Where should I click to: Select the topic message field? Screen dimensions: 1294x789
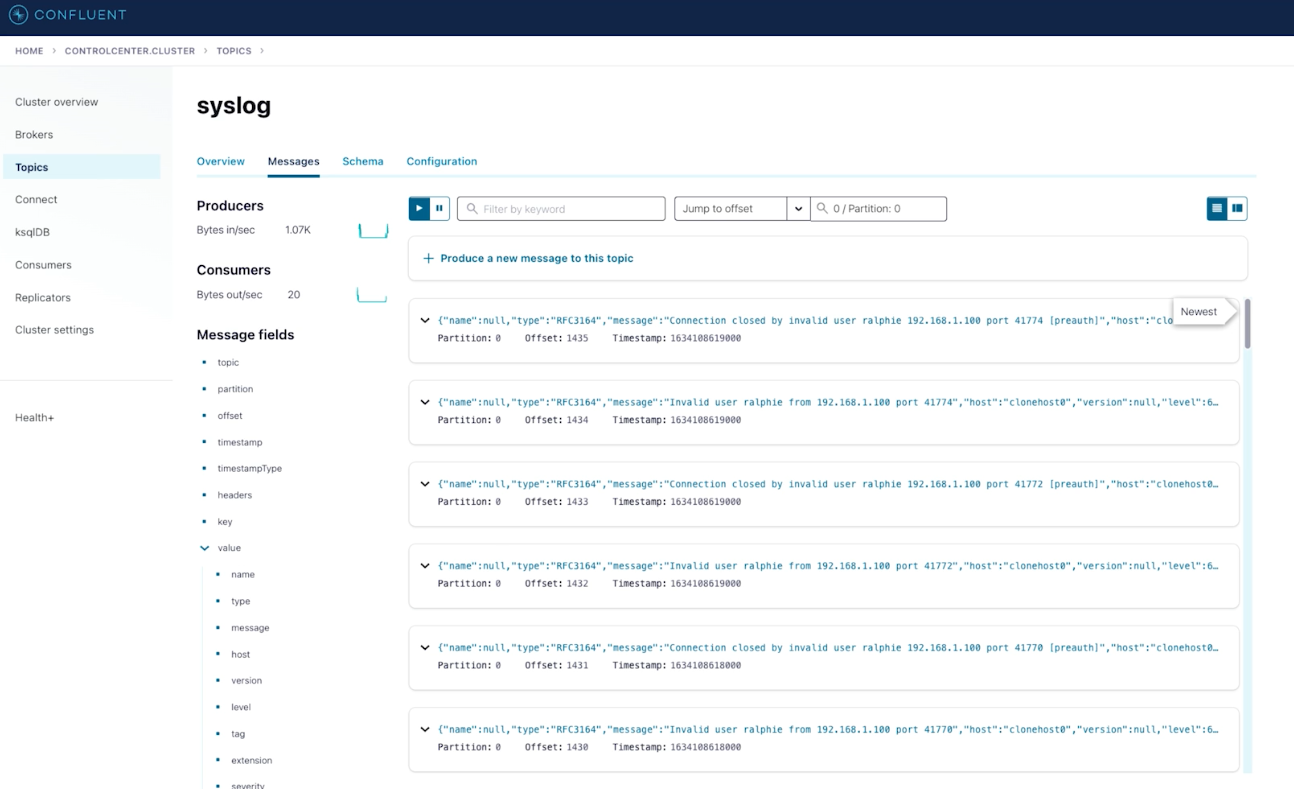coord(228,363)
